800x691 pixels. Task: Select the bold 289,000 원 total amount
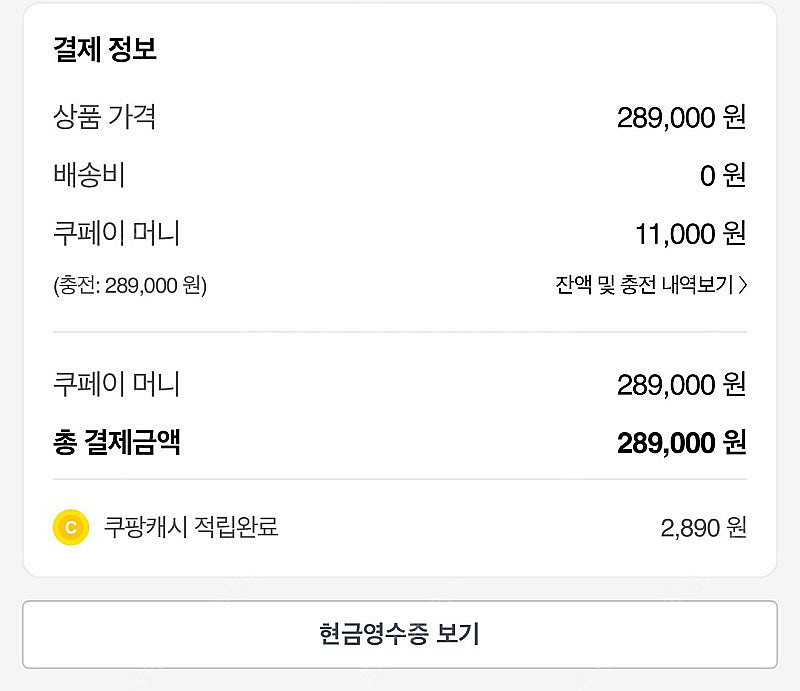click(x=681, y=443)
